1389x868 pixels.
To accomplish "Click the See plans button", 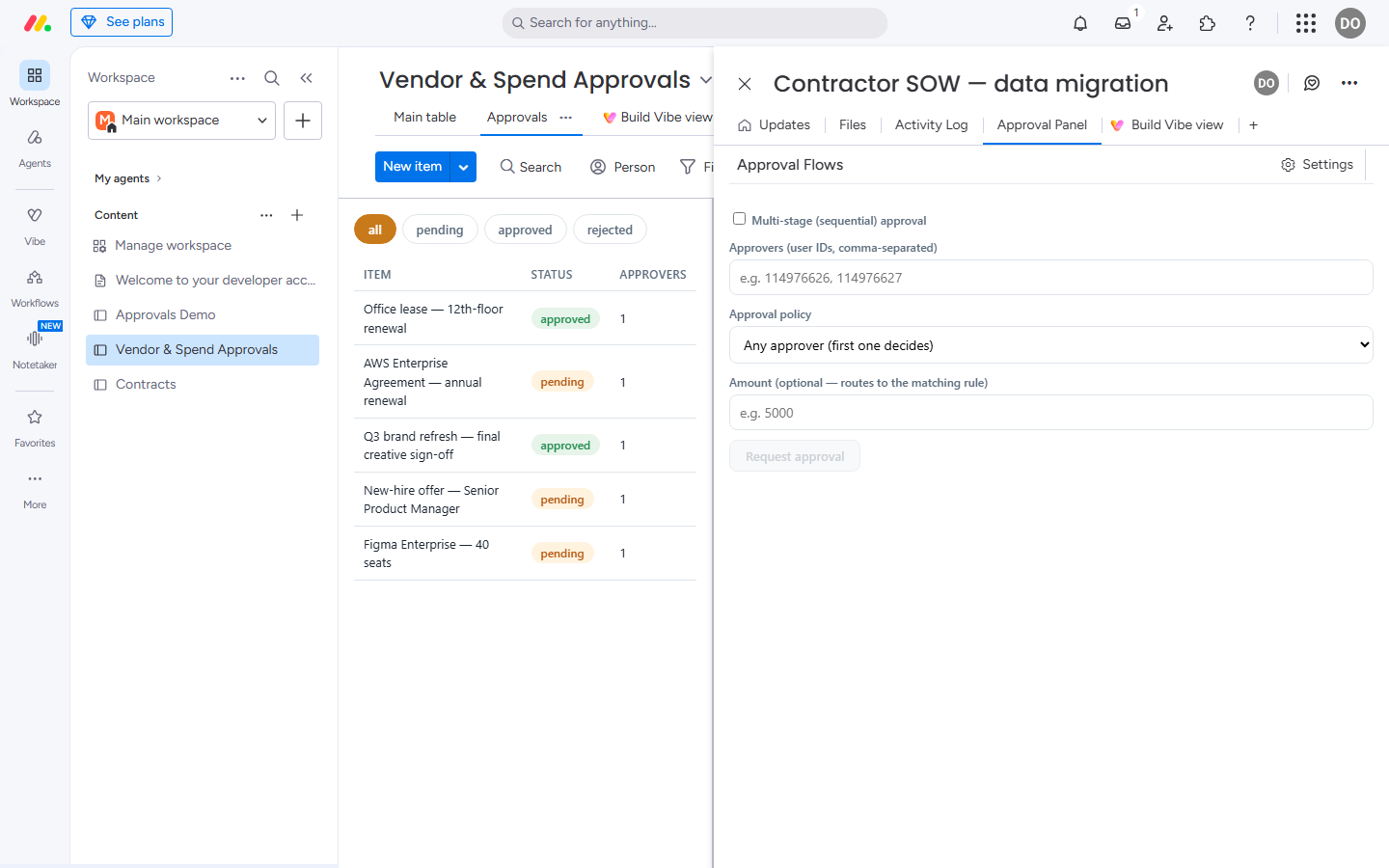I will tap(122, 22).
